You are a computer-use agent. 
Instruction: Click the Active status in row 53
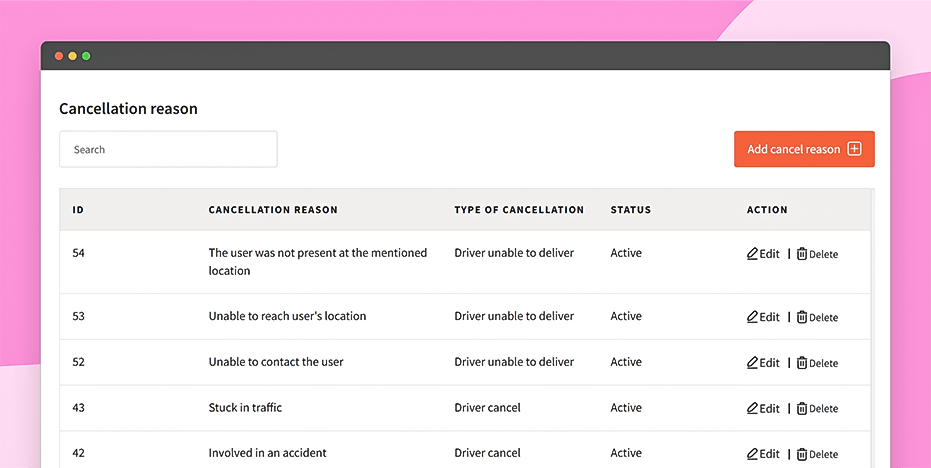(x=626, y=316)
